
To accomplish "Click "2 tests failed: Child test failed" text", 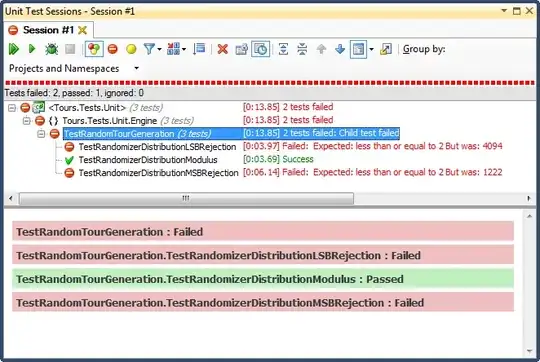I will tap(341, 133).
